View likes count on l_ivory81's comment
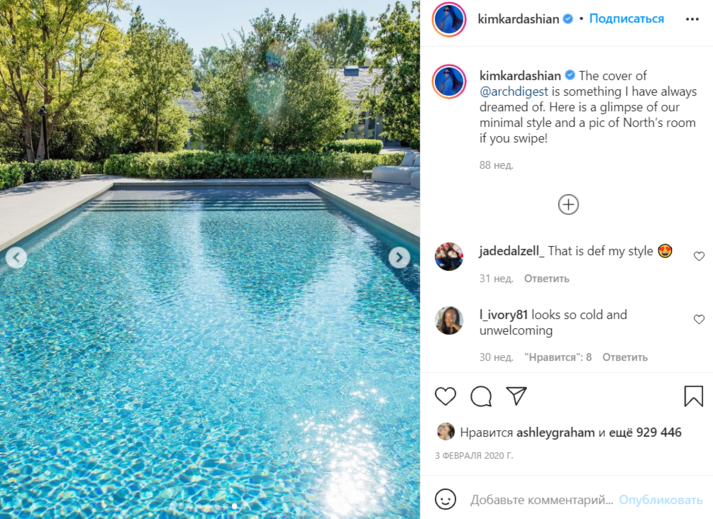Viewport: 713px width, 519px height. [x=558, y=357]
